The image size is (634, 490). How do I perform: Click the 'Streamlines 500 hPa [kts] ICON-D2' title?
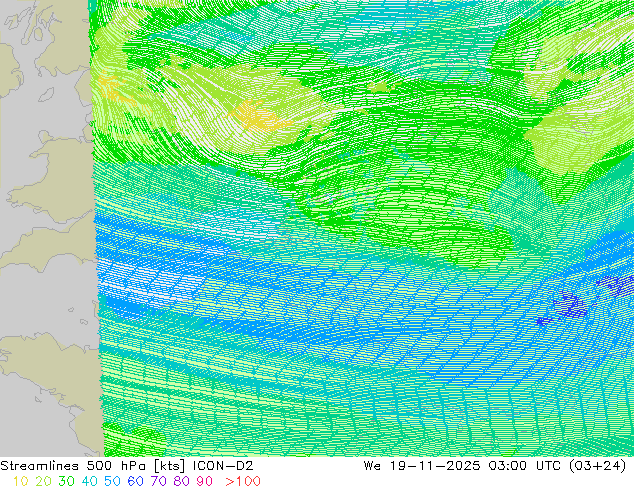pos(127,466)
